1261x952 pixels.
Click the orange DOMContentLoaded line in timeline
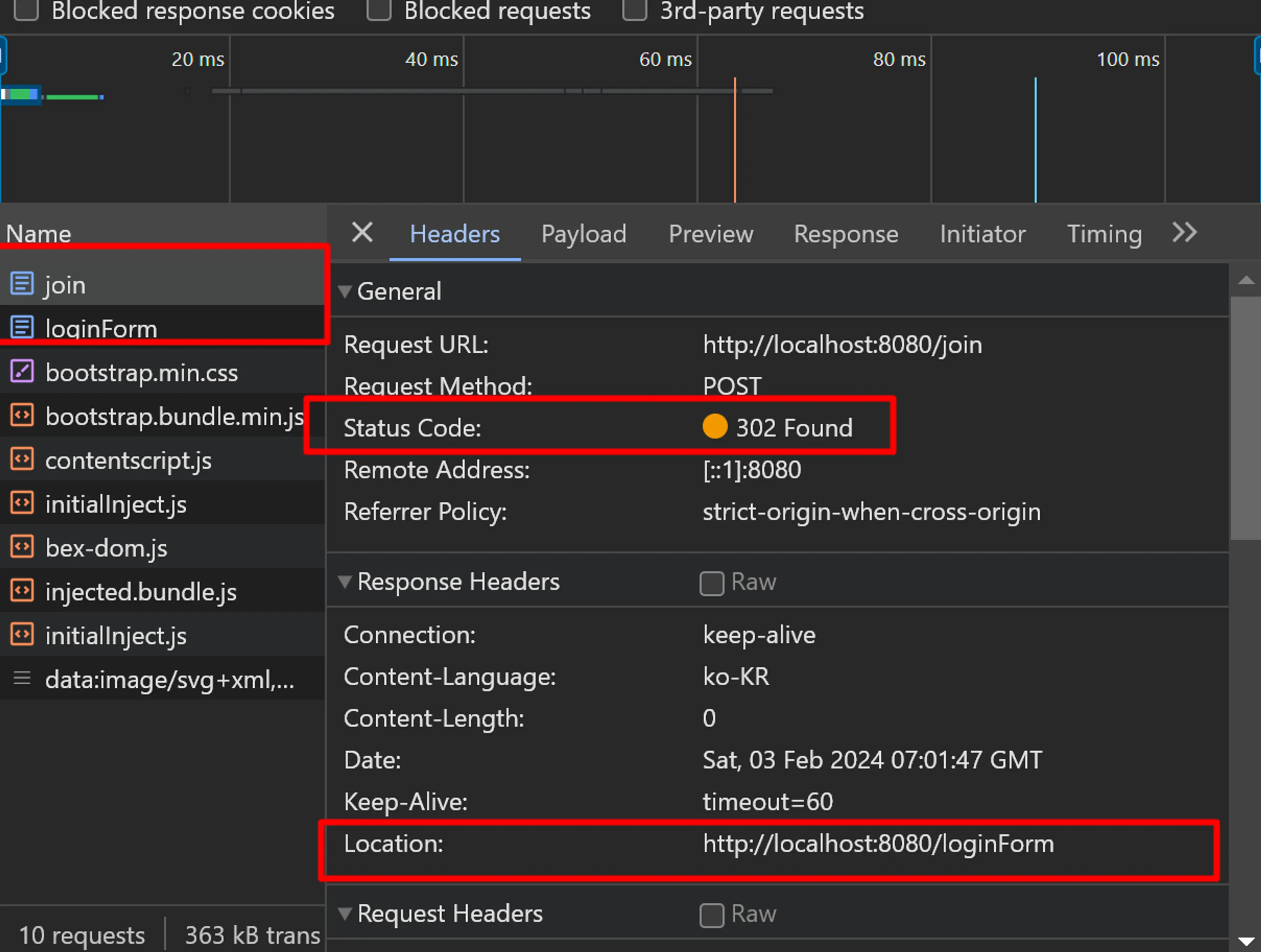coord(735,140)
